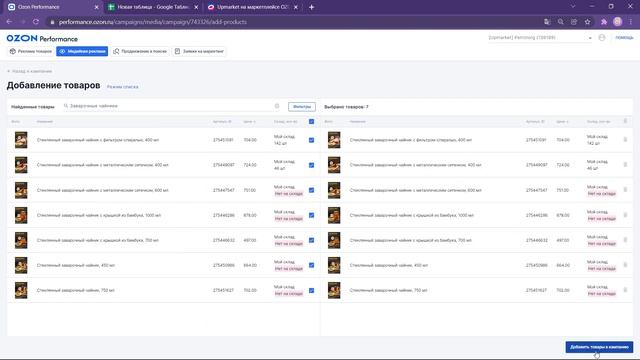
Task: Delete selected teapot с металлическим ситечком 600 мл
Action: pyautogui.click(x=625, y=190)
